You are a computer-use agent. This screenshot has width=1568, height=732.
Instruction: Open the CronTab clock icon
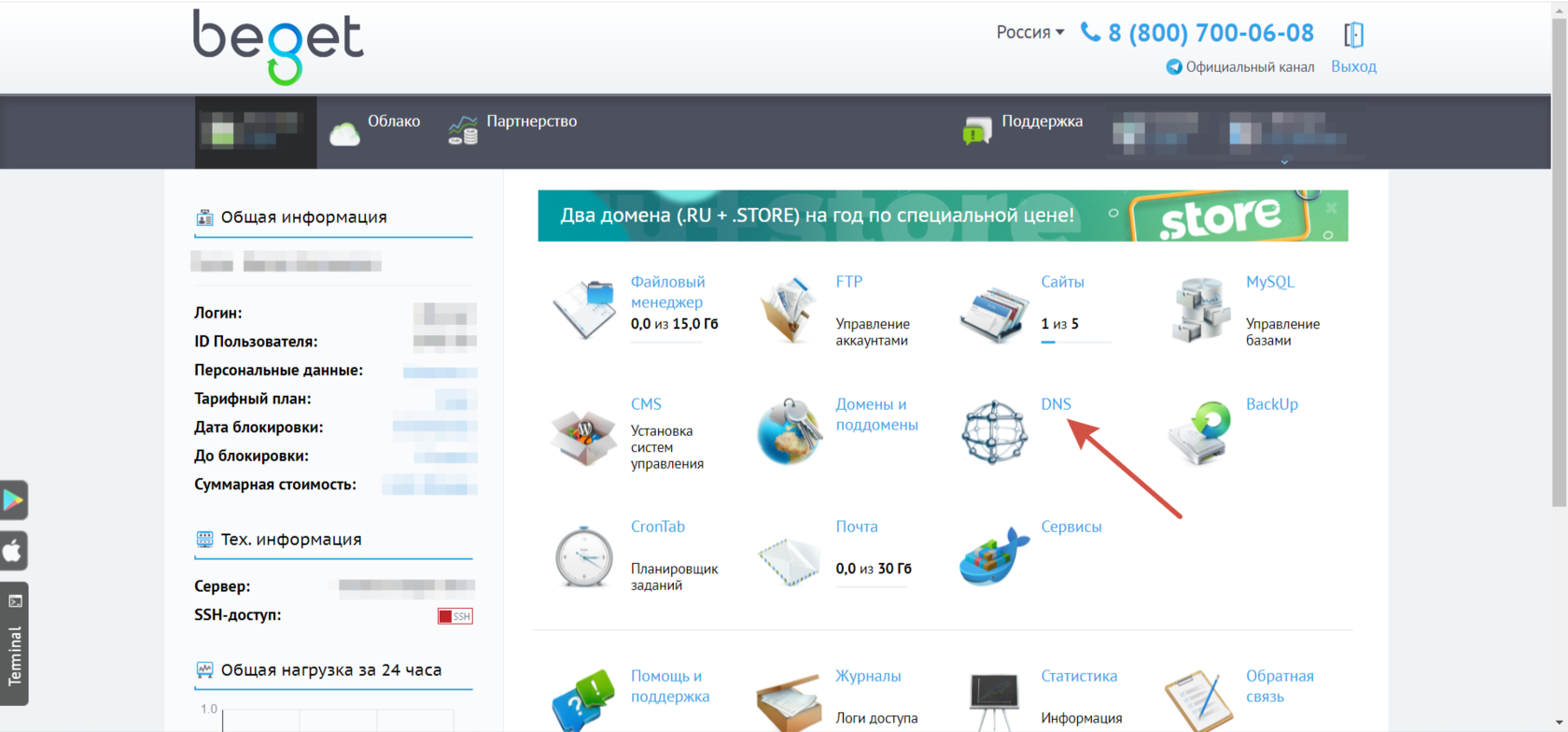(x=583, y=556)
